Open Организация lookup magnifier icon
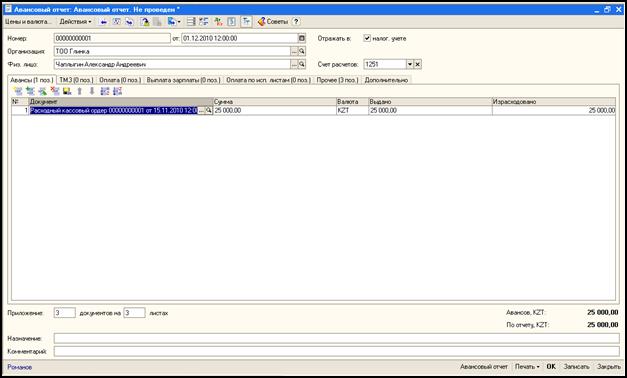This screenshot has width=627, height=378. coord(302,51)
